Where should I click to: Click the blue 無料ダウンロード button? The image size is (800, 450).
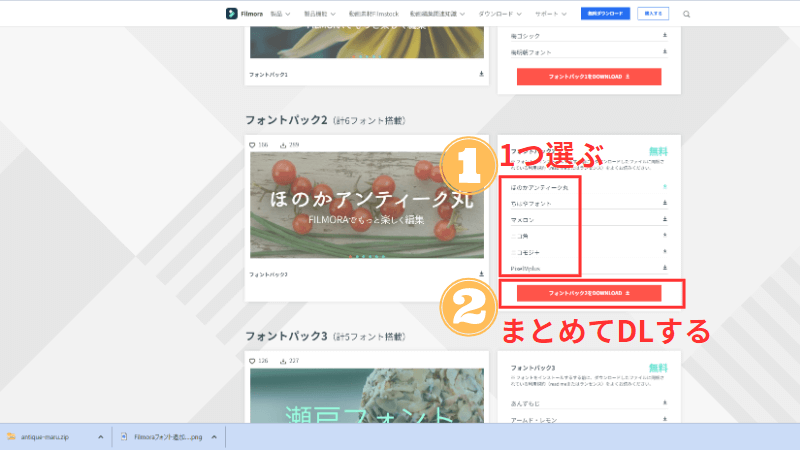[x=605, y=13]
